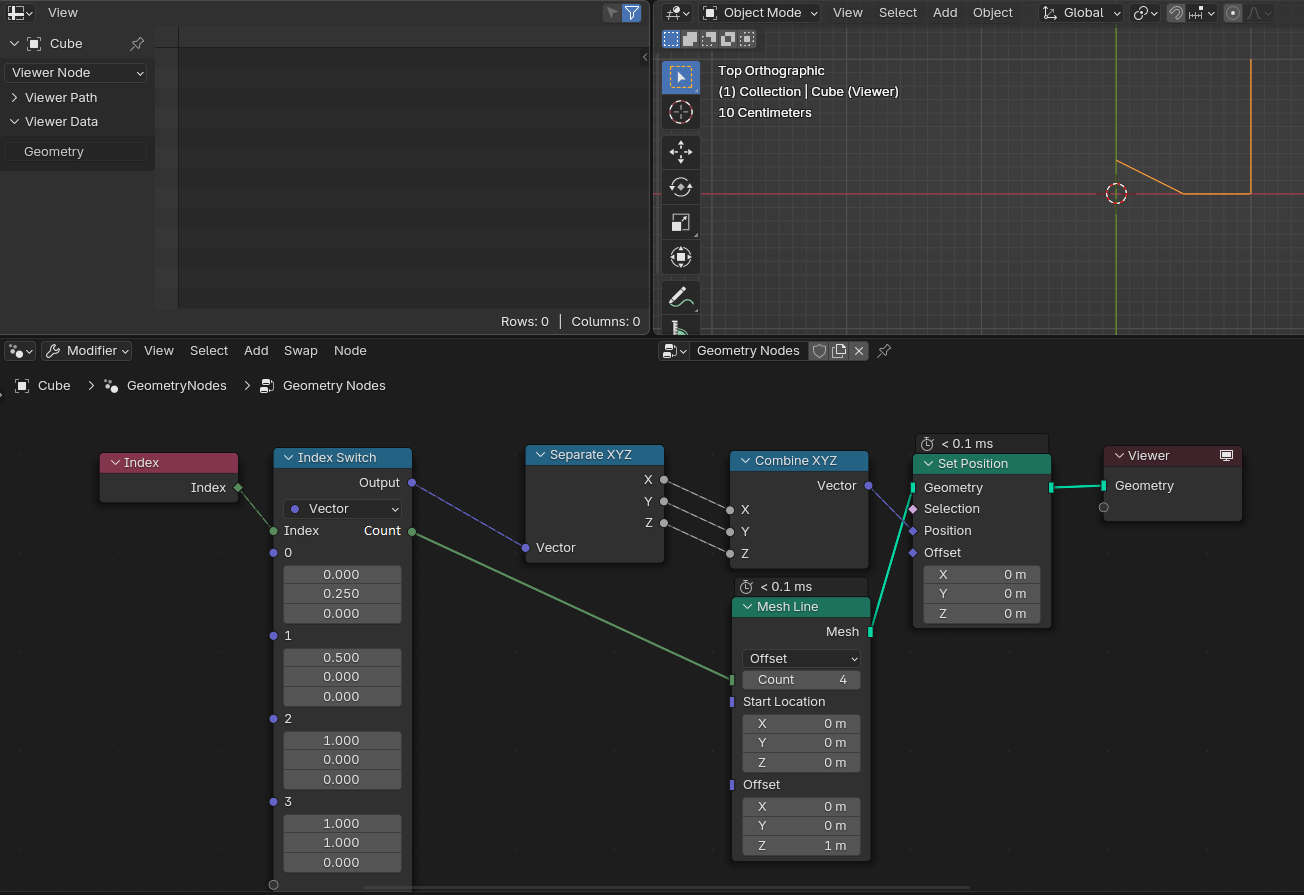The width and height of the screenshot is (1304, 895).
Task: Toggle proportional editing in viewport
Action: coord(1233,13)
